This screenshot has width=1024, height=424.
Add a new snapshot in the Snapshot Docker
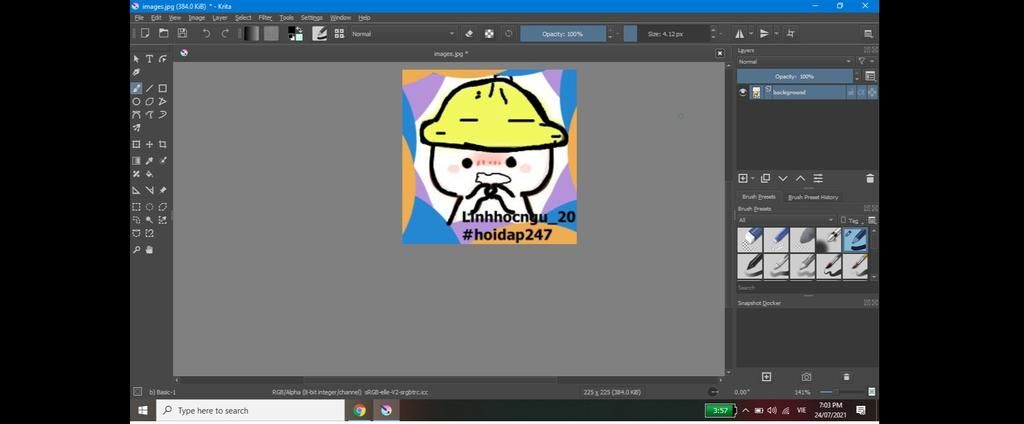point(766,377)
